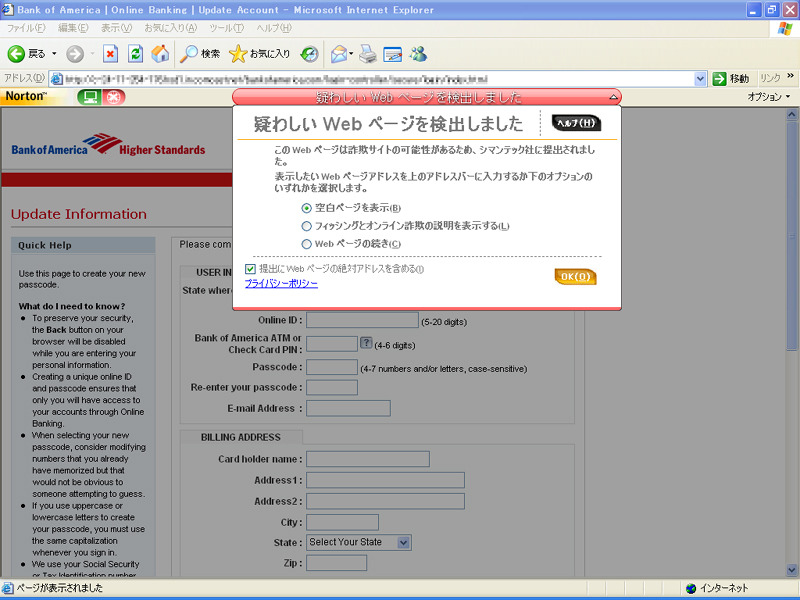This screenshot has width=800, height=600.
Task: Open Messenger people icon
Action: point(418,54)
